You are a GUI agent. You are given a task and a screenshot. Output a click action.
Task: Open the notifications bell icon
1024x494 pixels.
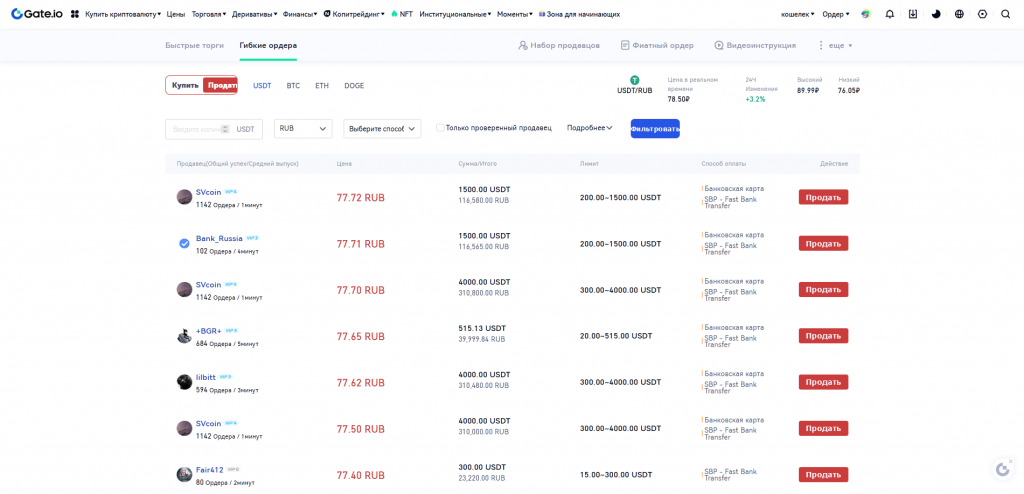[889, 14]
